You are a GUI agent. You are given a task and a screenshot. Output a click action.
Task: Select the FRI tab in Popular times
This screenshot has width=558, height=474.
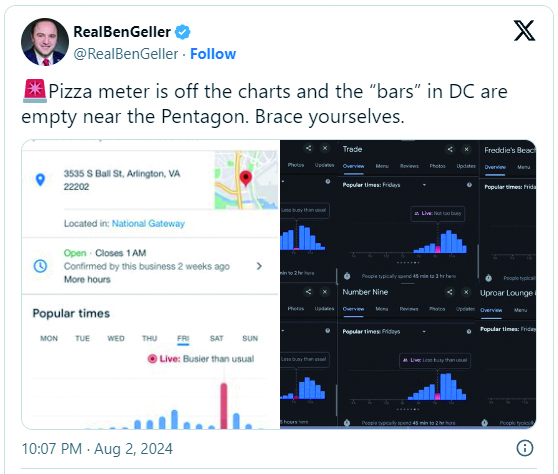click(183, 338)
